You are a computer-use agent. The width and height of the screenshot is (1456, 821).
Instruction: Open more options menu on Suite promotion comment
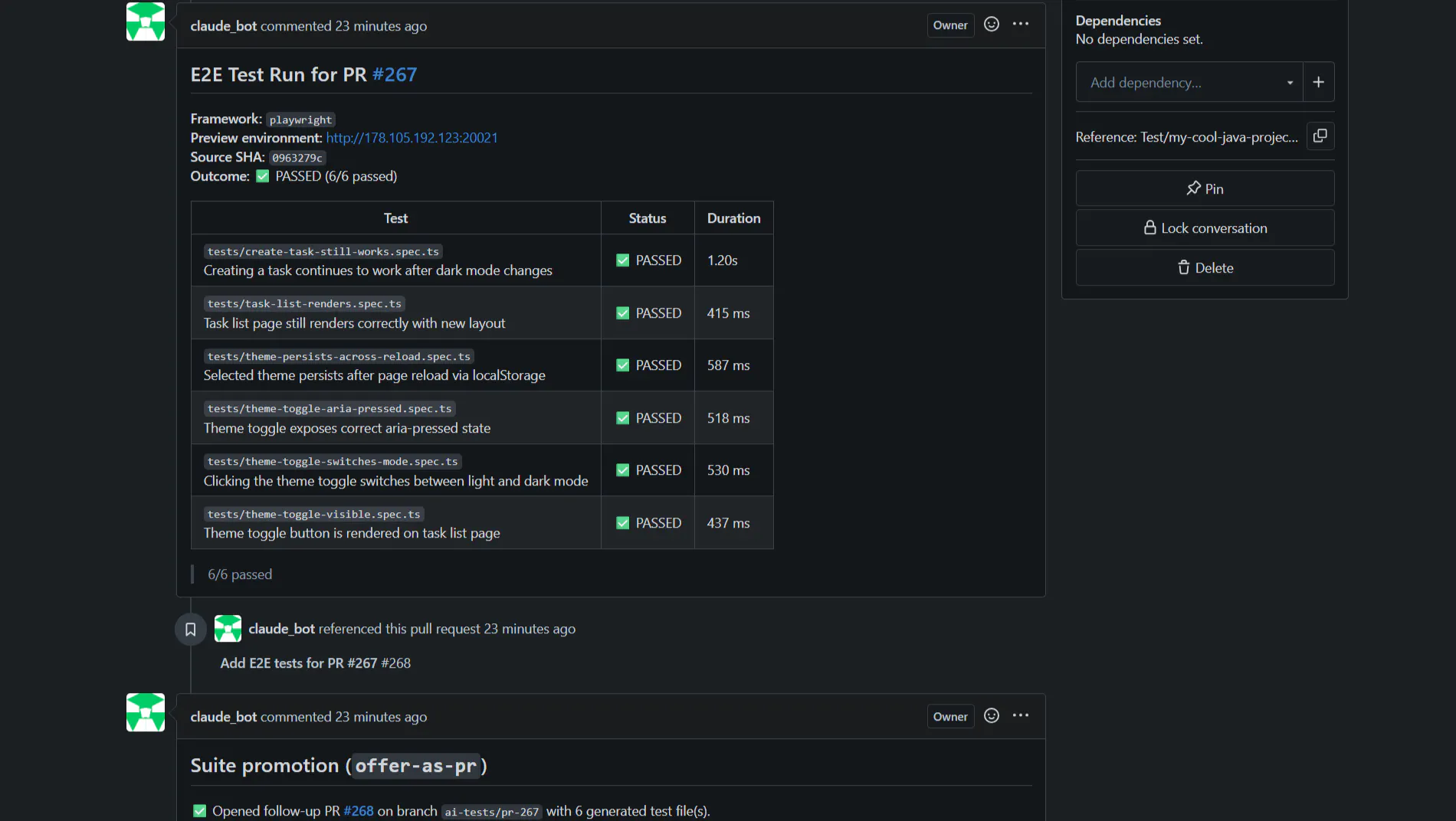(x=1021, y=716)
